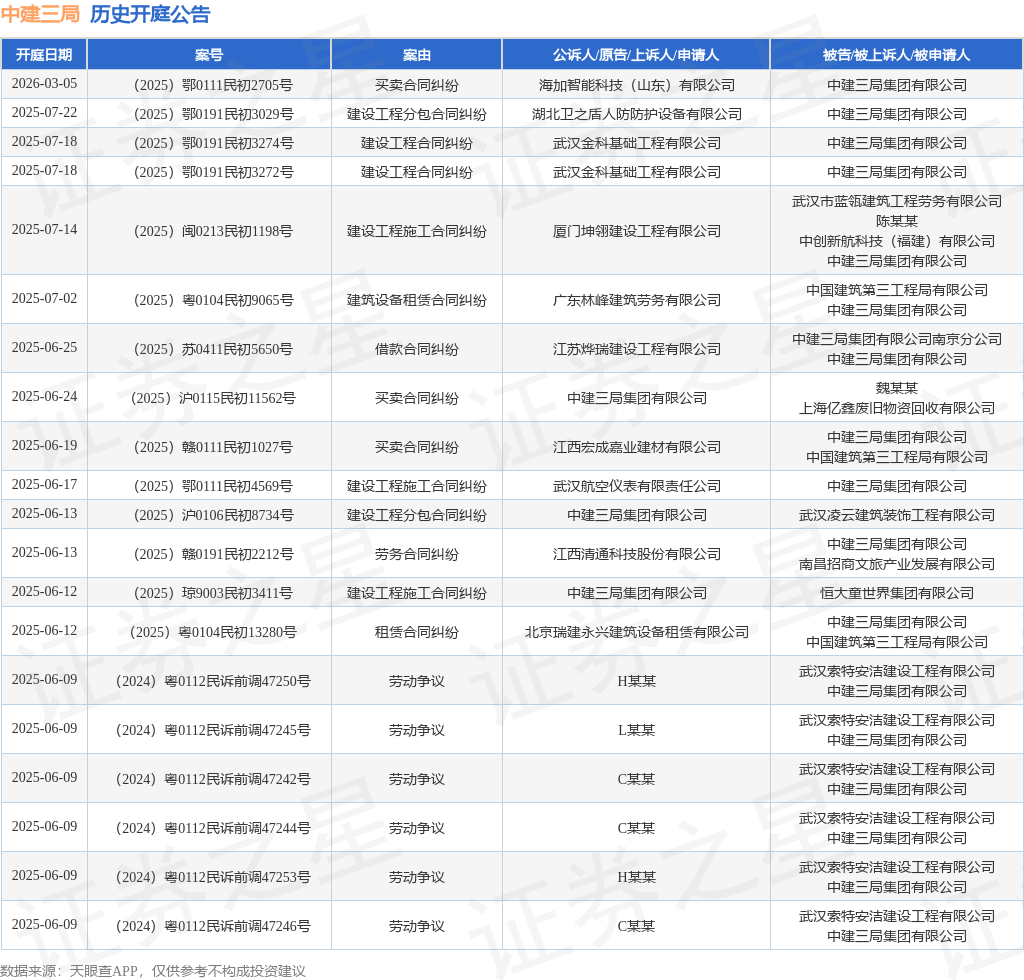The height and width of the screenshot is (980, 1024).
Task: Click plaintiff 厦门坤翎建设工程有限公司
Action: (637, 231)
